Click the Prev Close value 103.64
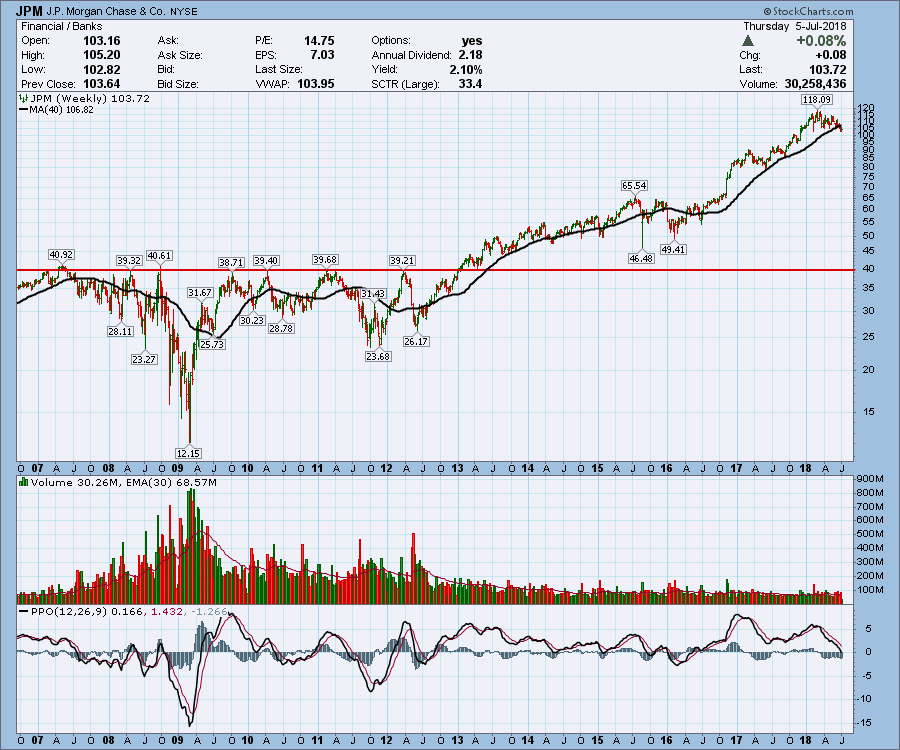Viewport: 900px width, 750px height. click(x=102, y=84)
